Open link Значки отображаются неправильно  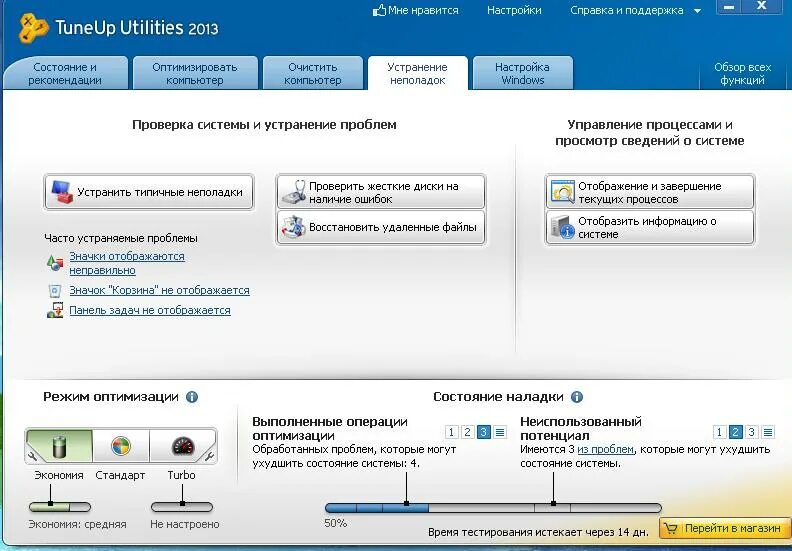[127, 263]
